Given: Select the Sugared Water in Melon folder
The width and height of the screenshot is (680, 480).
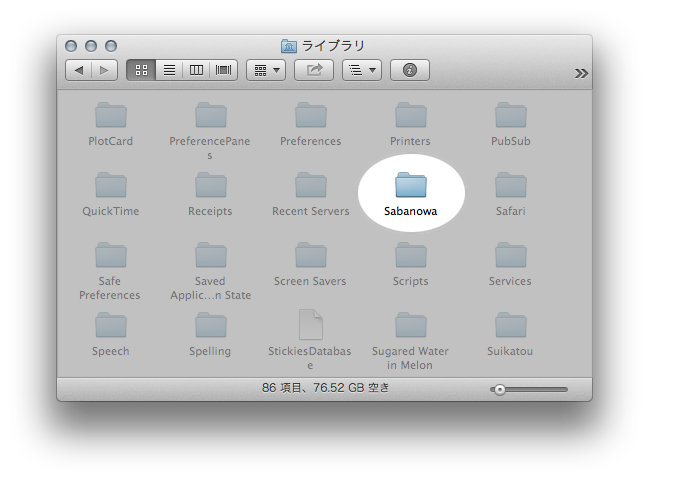Looking at the screenshot, I should coord(411,325).
